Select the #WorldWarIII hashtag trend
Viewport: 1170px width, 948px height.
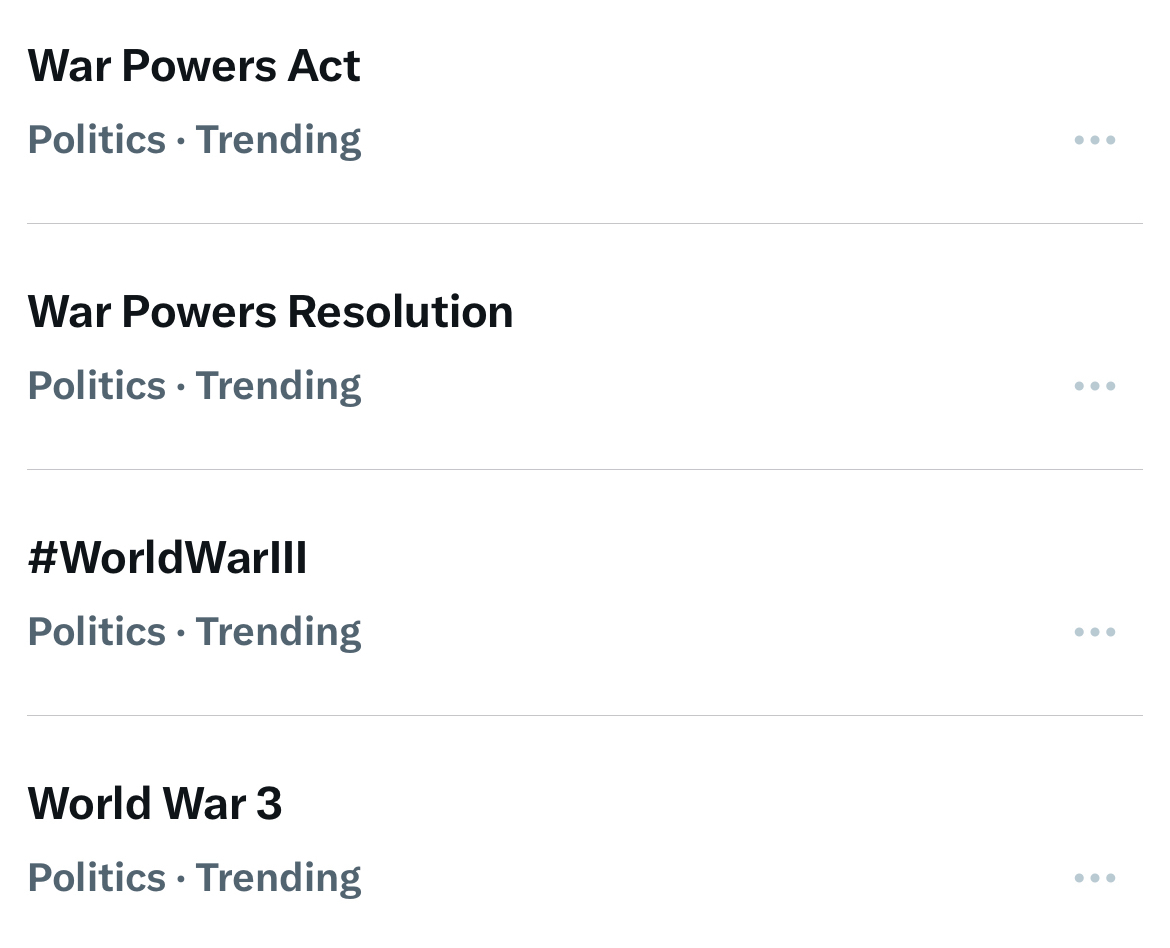pyautogui.click(x=167, y=558)
